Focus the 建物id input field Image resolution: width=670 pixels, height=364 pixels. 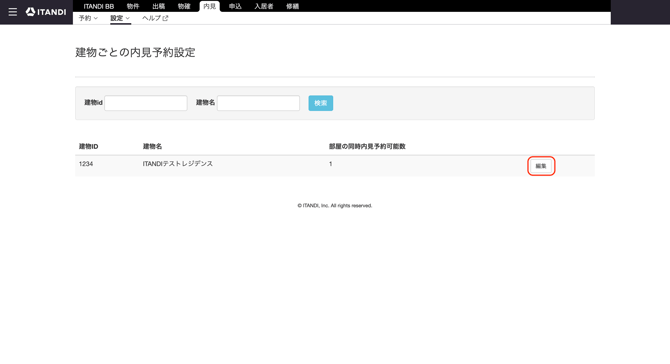pos(146,103)
